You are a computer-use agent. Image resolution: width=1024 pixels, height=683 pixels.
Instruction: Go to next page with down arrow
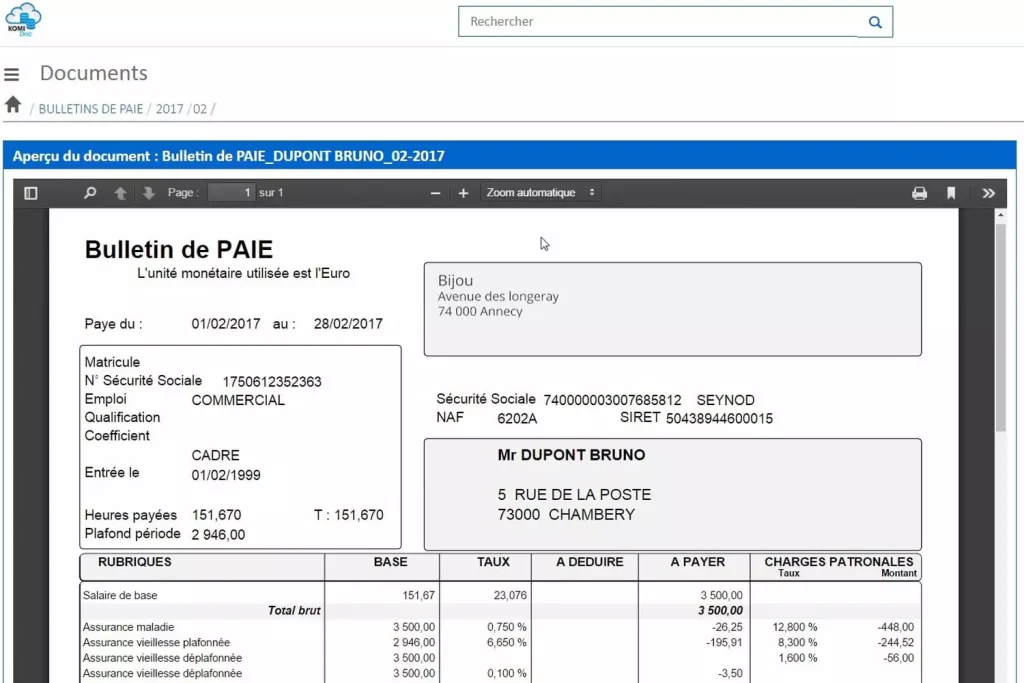tap(149, 193)
